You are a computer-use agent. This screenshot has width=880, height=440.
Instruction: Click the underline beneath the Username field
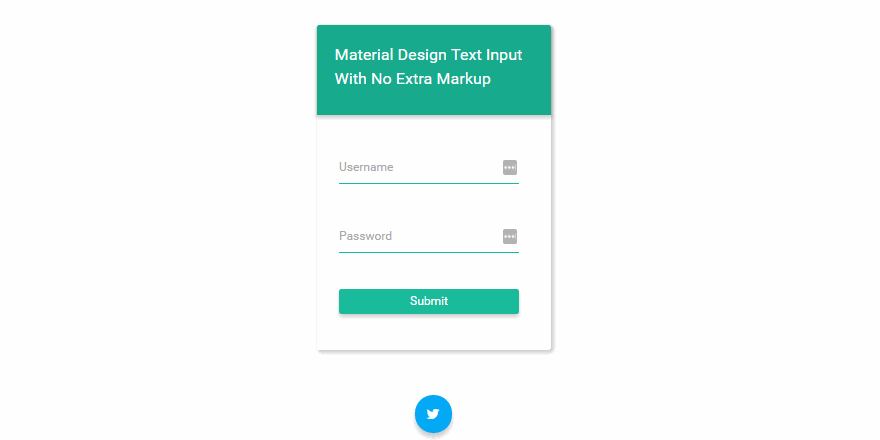[x=428, y=183]
